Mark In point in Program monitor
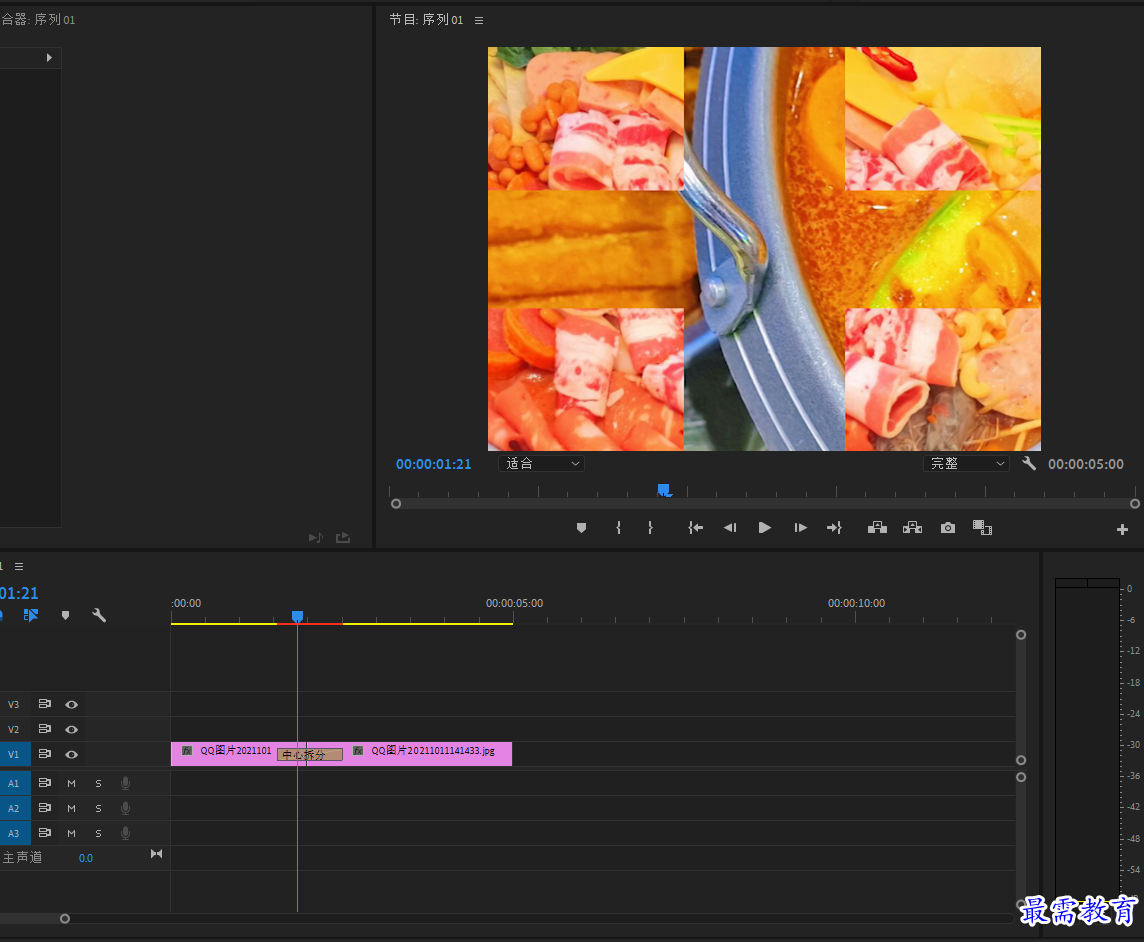 pyautogui.click(x=618, y=528)
